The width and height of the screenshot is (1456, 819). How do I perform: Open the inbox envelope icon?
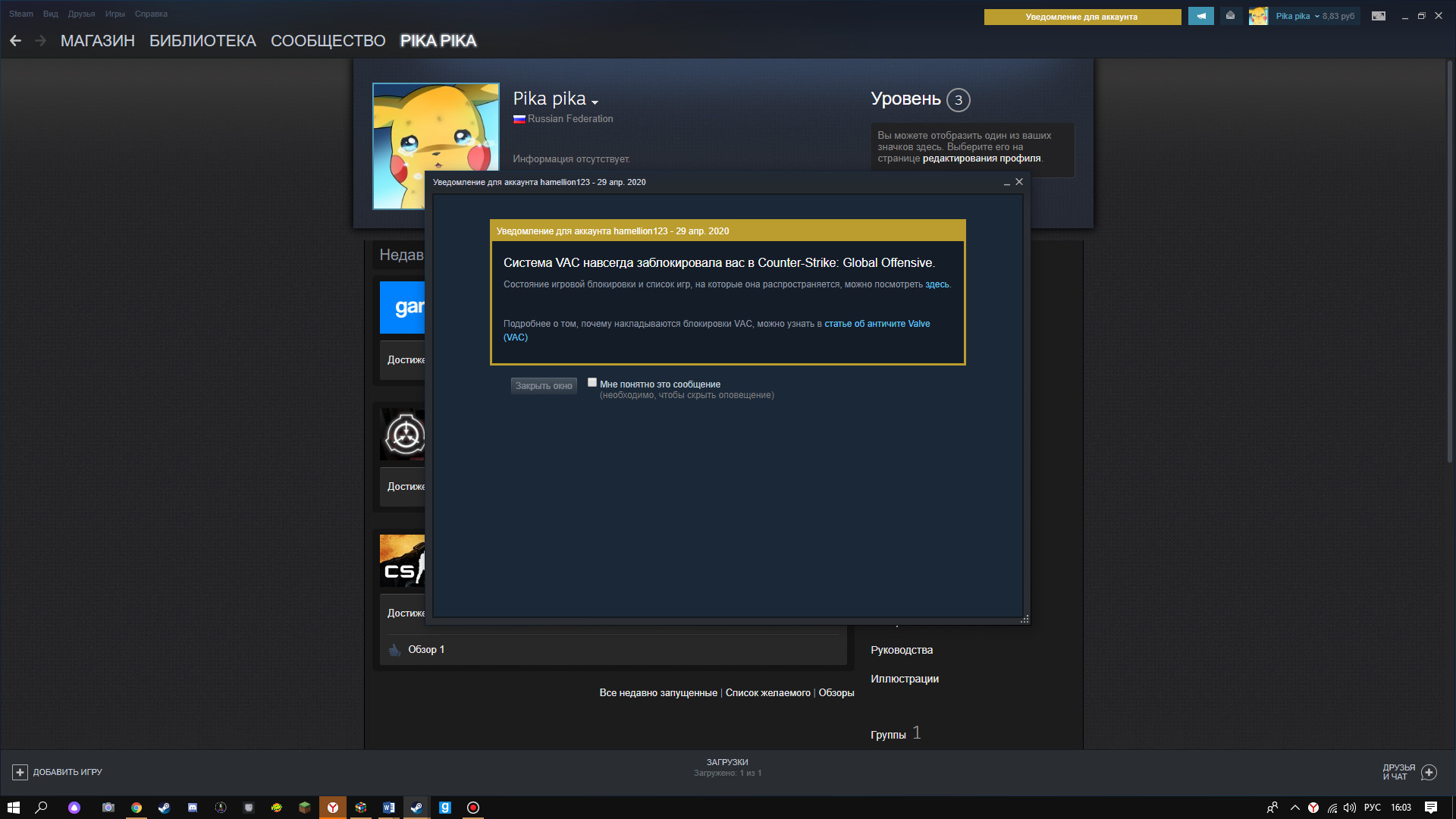click(x=1230, y=16)
